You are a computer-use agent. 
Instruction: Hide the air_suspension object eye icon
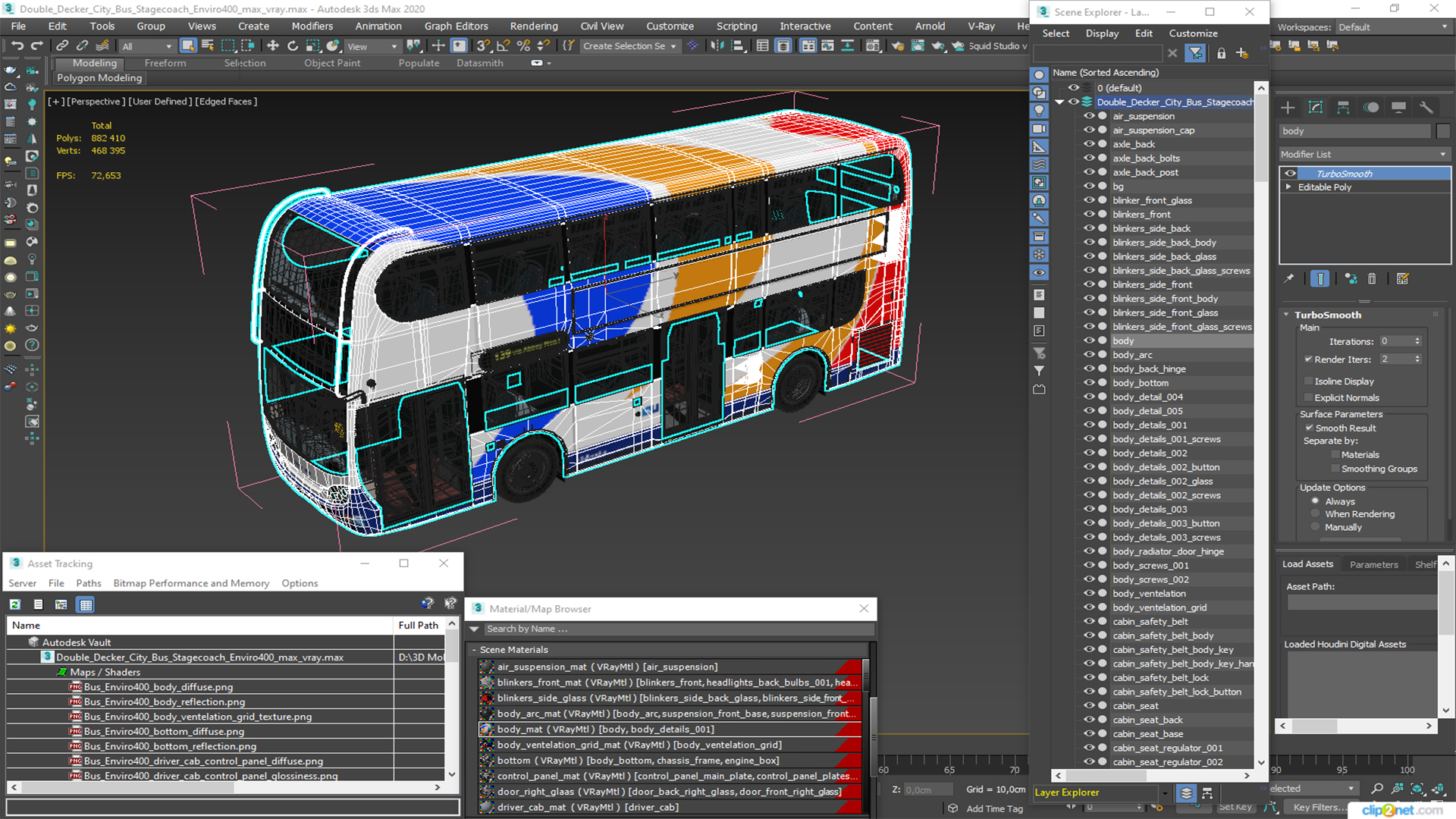click(1089, 116)
